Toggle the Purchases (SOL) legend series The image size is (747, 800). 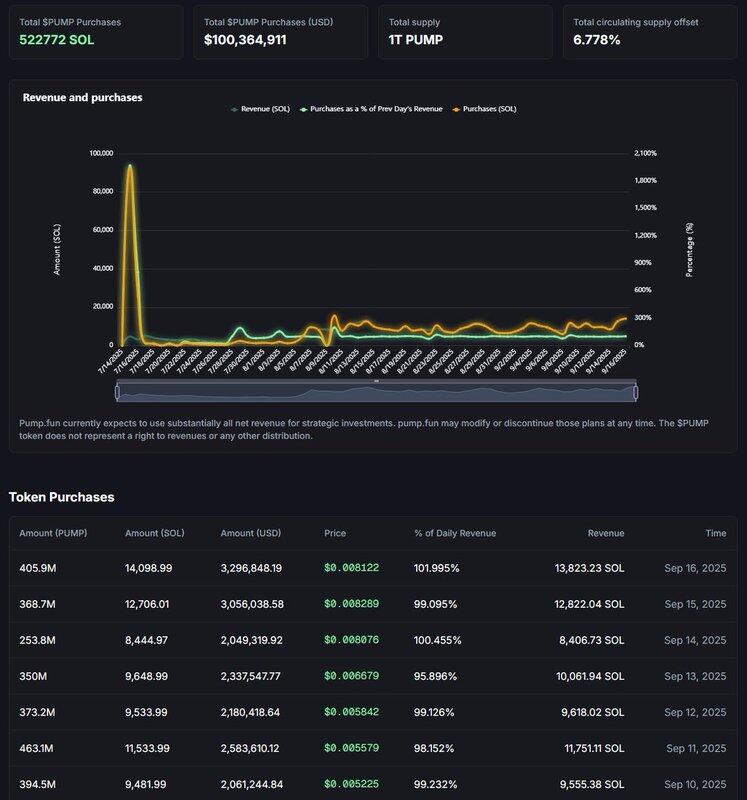point(484,109)
